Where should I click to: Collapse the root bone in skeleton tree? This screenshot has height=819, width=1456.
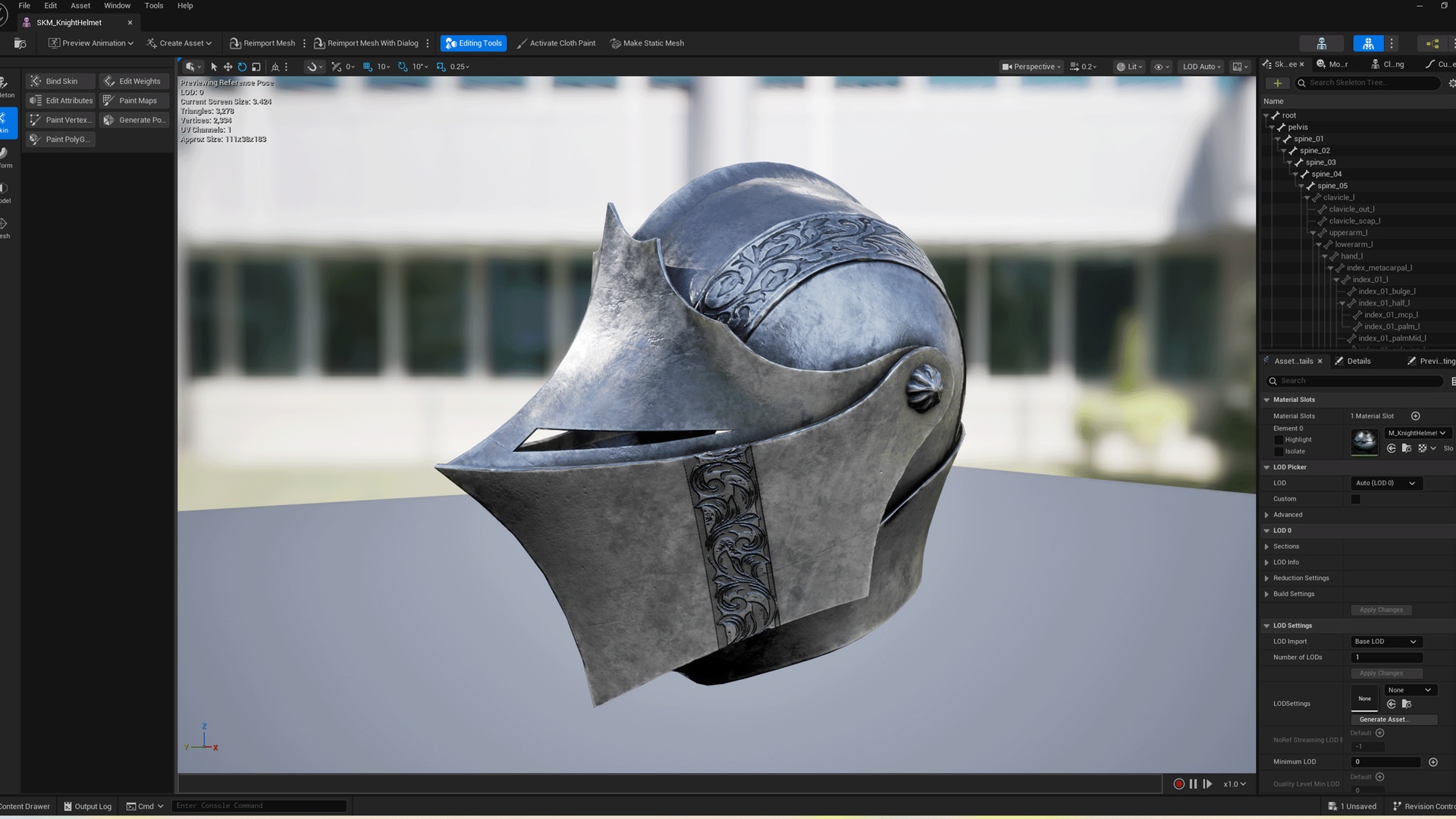coord(1266,115)
